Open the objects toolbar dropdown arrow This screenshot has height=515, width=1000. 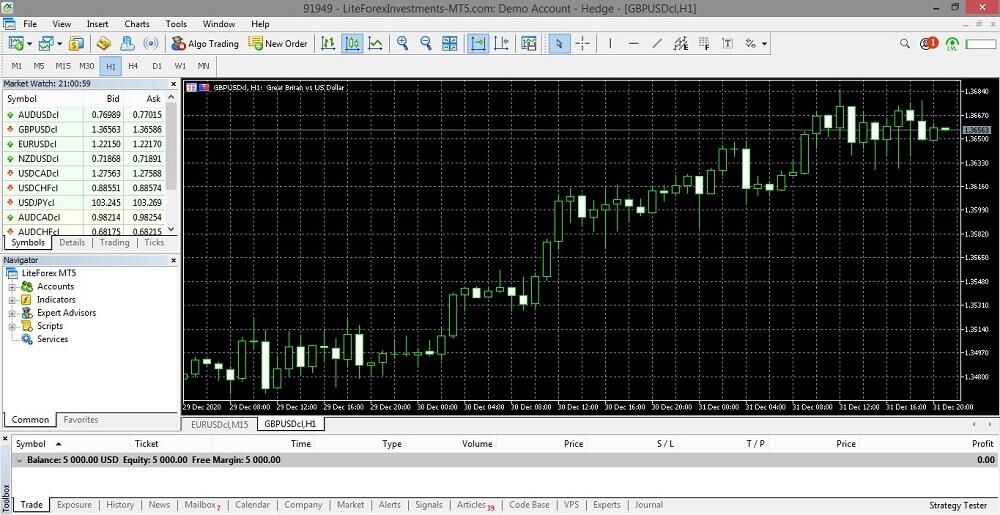tap(764, 43)
